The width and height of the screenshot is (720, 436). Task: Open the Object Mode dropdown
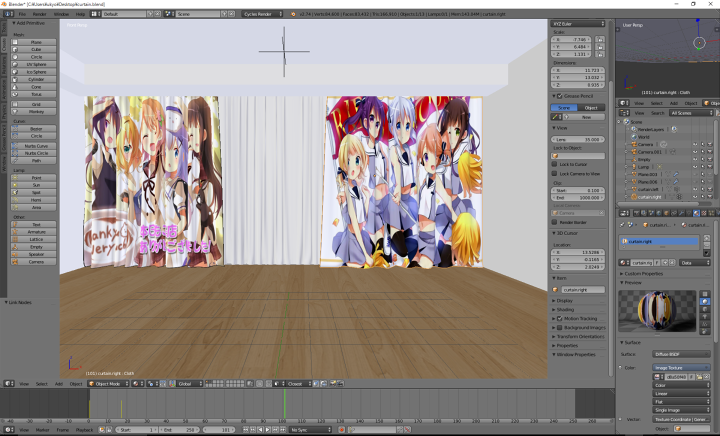pos(107,384)
